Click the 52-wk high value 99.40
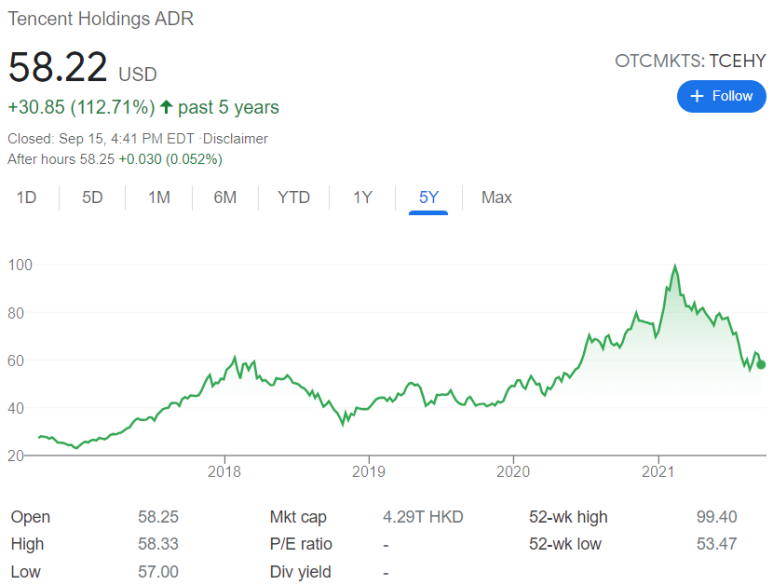773x585 pixels. (x=717, y=517)
